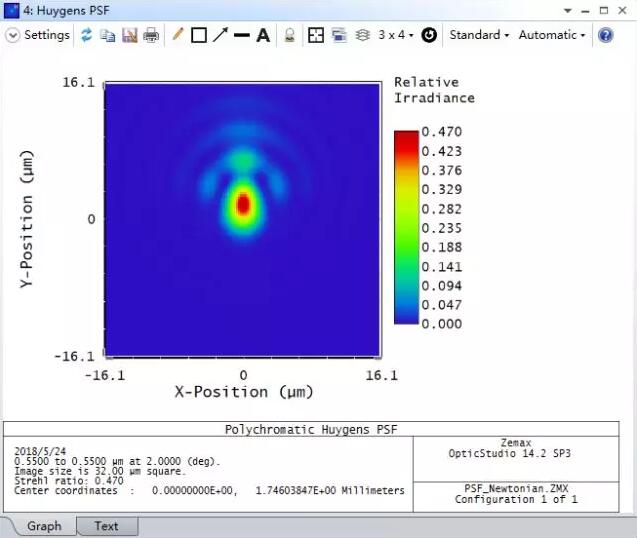
Task: Open the window options dropdown arrow
Action: 568,11
